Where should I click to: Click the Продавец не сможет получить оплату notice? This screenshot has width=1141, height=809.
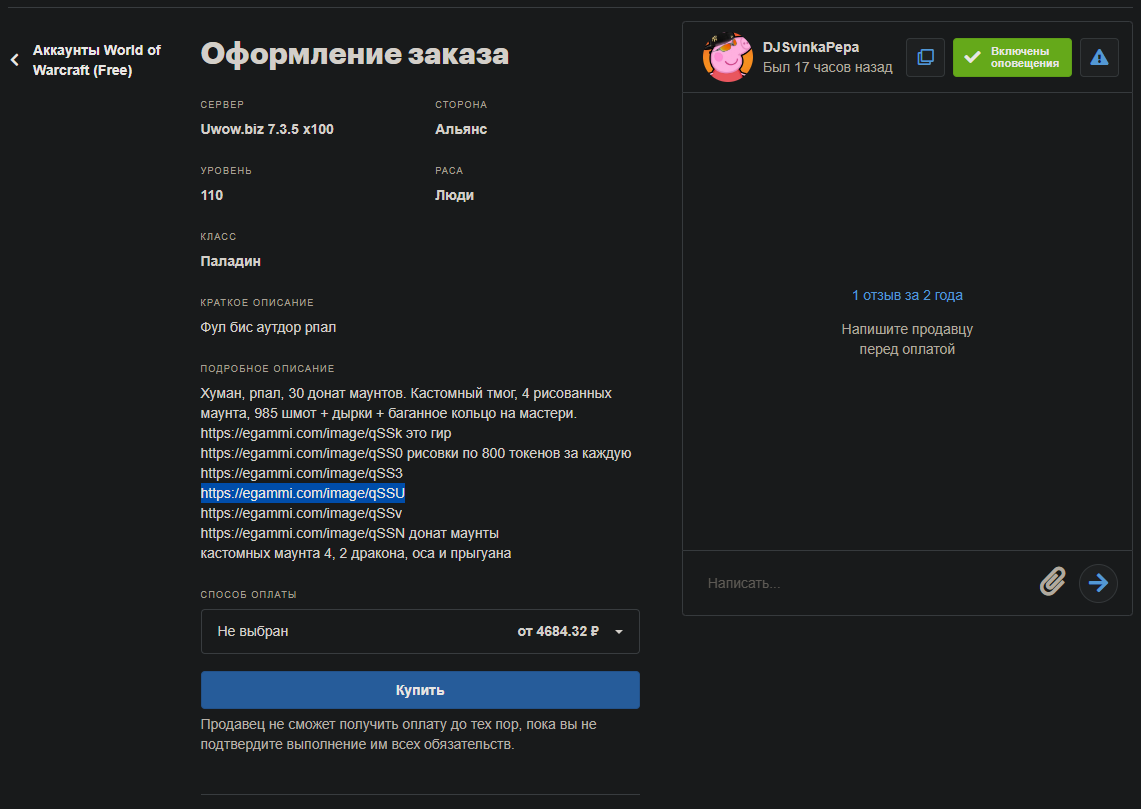(x=399, y=735)
